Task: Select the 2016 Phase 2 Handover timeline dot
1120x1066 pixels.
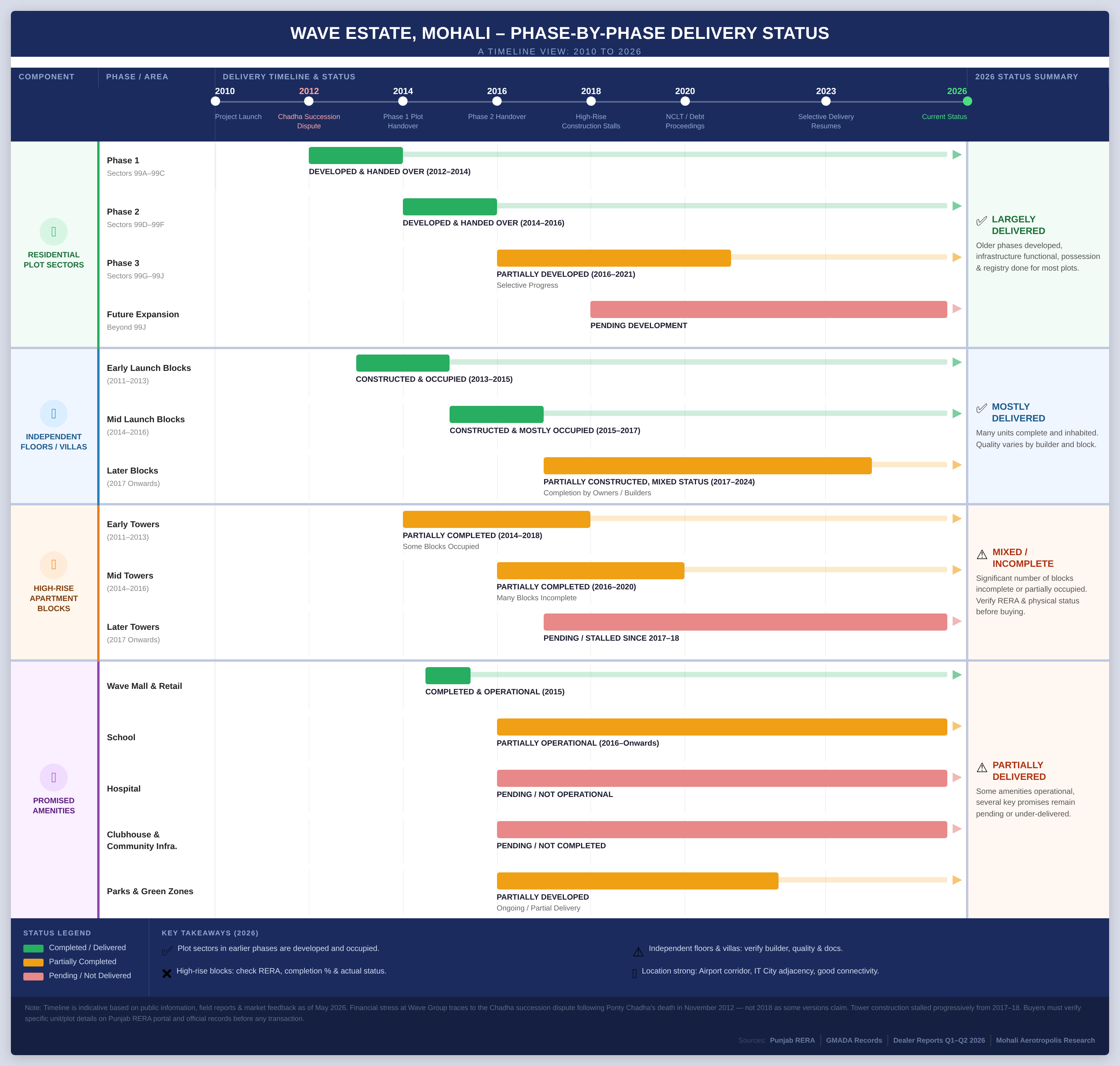Action: tap(497, 101)
